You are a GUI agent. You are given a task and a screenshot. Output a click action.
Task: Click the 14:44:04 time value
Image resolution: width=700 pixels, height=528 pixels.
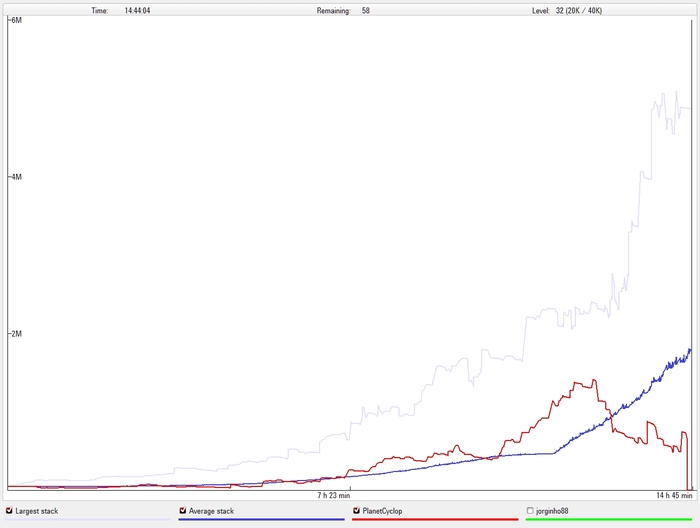click(x=137, y=11)
